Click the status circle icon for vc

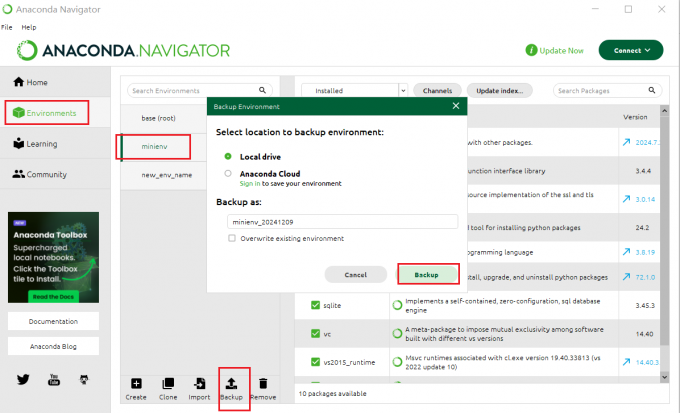[x=397, y=334]
